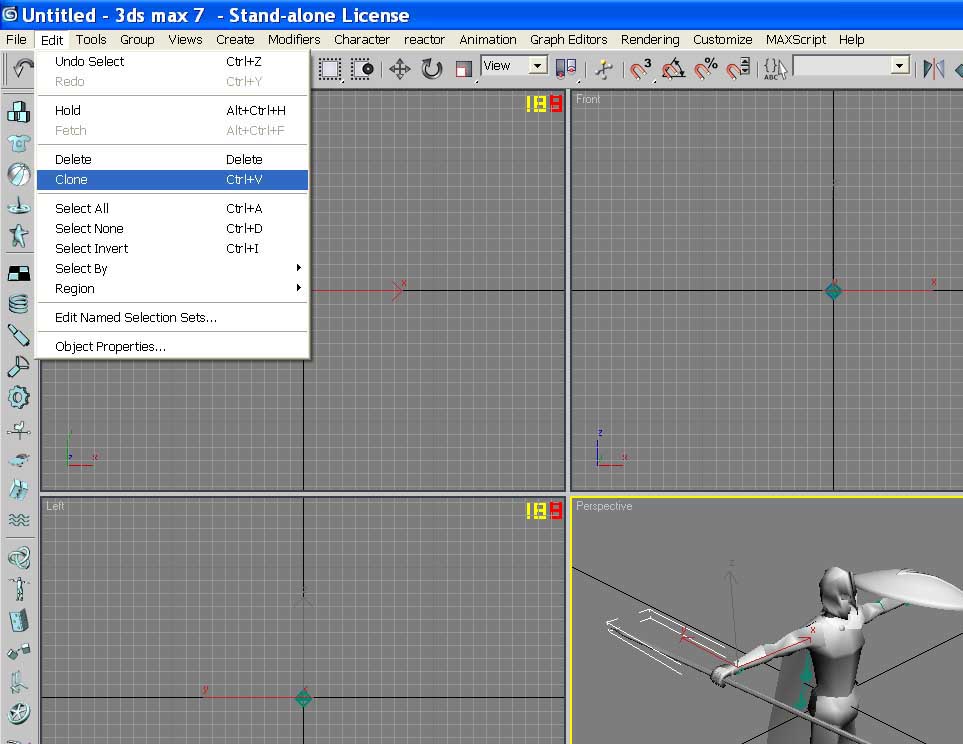963x744 pixels.
Task: Choose Select Invert menu entry
Action: pyautogui.click(x=173, y=248)
